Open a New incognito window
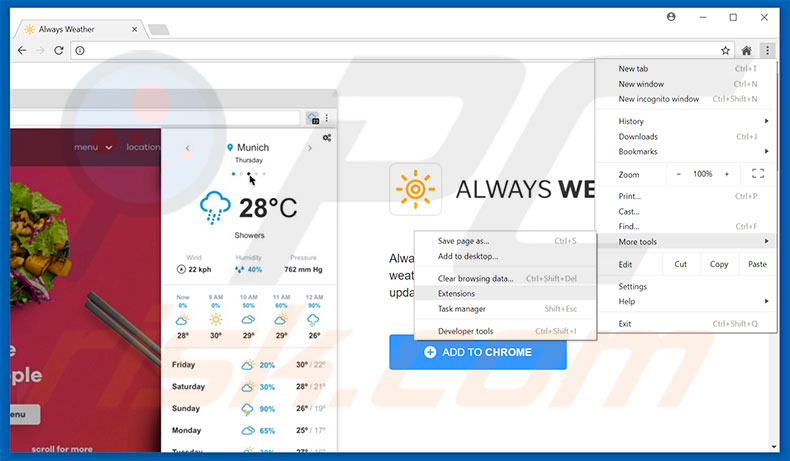 687,99
